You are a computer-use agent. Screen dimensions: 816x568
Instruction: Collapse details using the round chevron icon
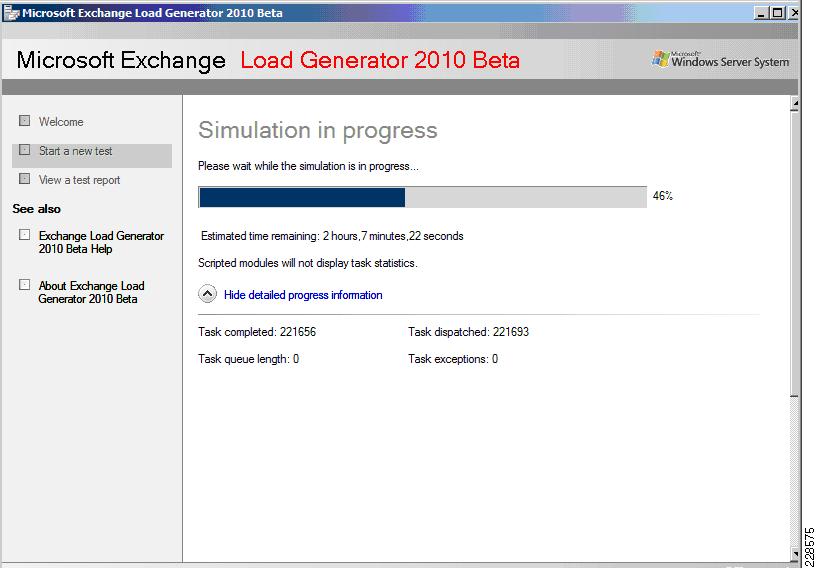[x=207, y=295]
